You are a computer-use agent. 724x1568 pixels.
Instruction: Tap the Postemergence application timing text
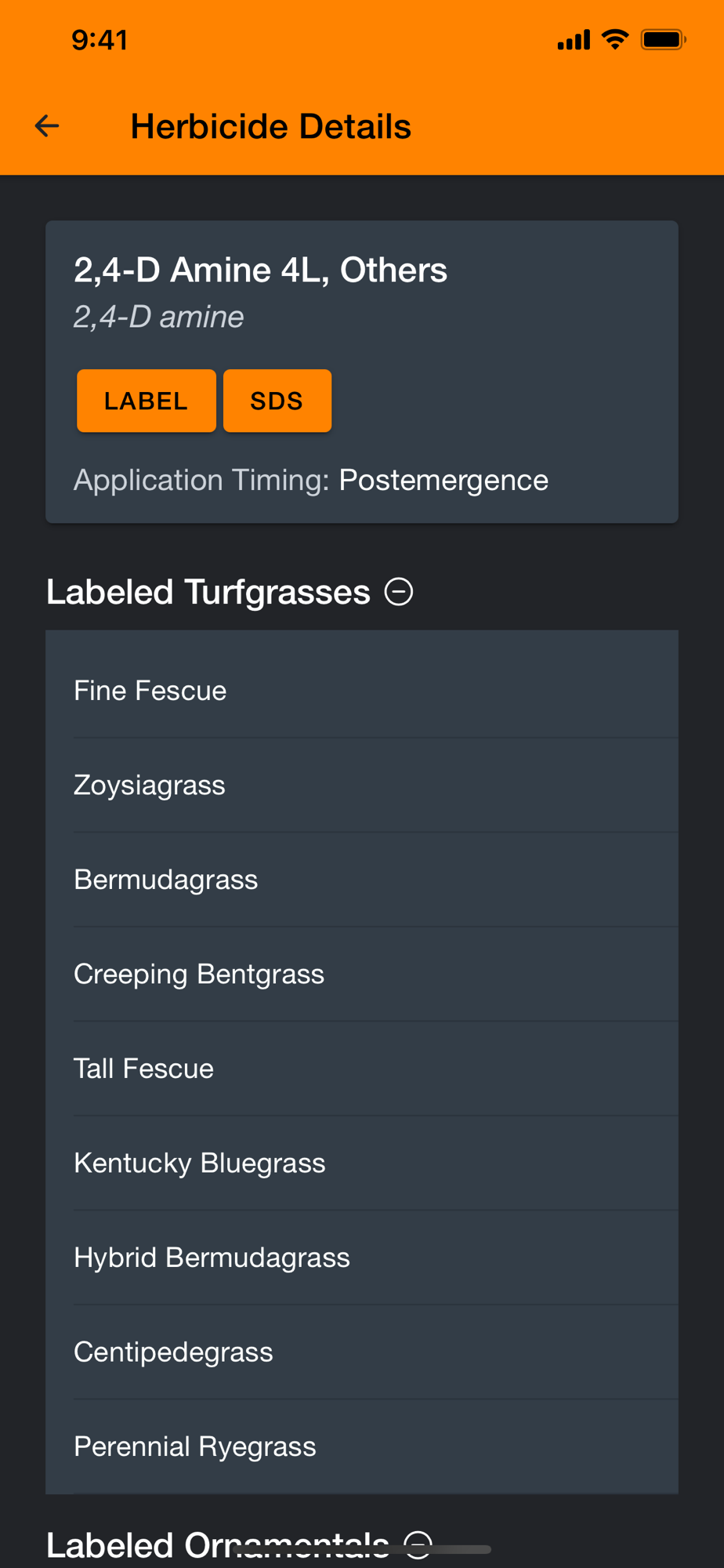point(443,480)
